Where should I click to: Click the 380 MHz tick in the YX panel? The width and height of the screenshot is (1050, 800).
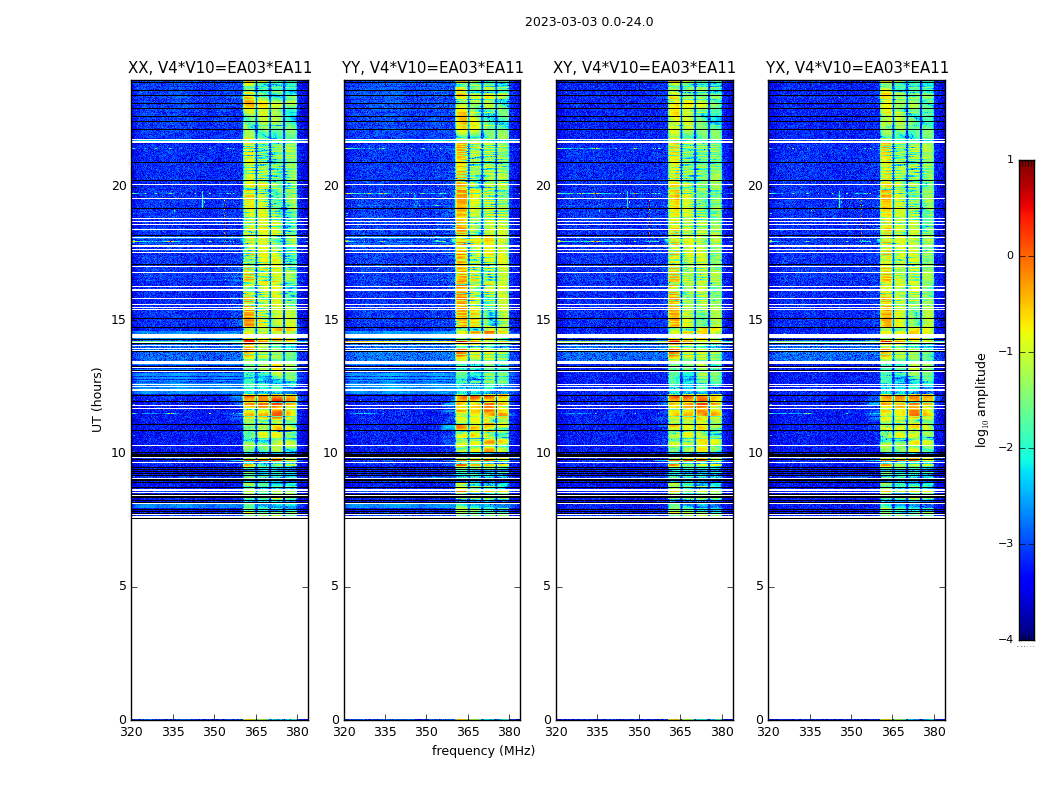tap(934, 731)
